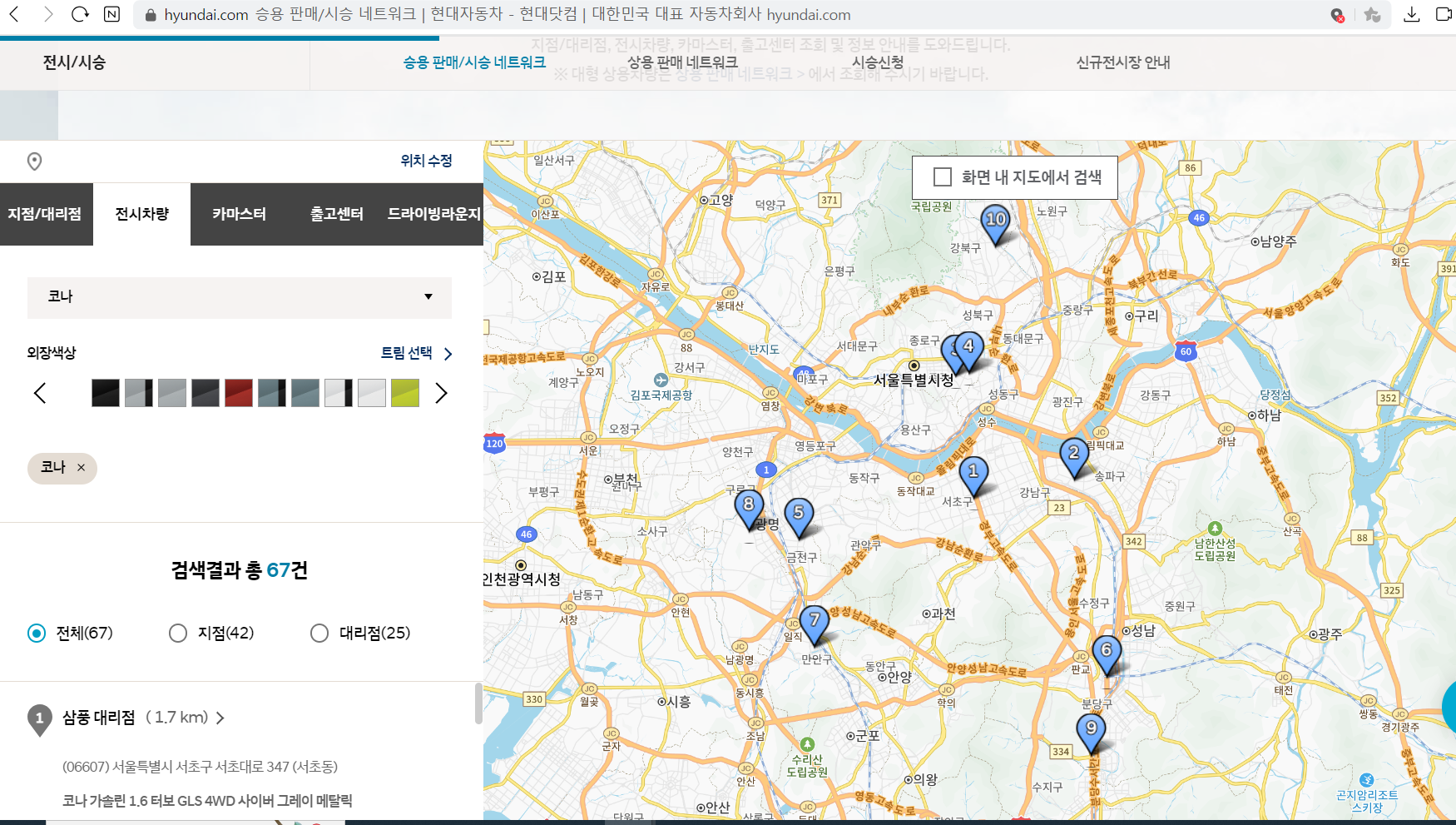
Task: Open the blocked-content shield icon
Action: pyautogui.click(x=1337, y=15)
